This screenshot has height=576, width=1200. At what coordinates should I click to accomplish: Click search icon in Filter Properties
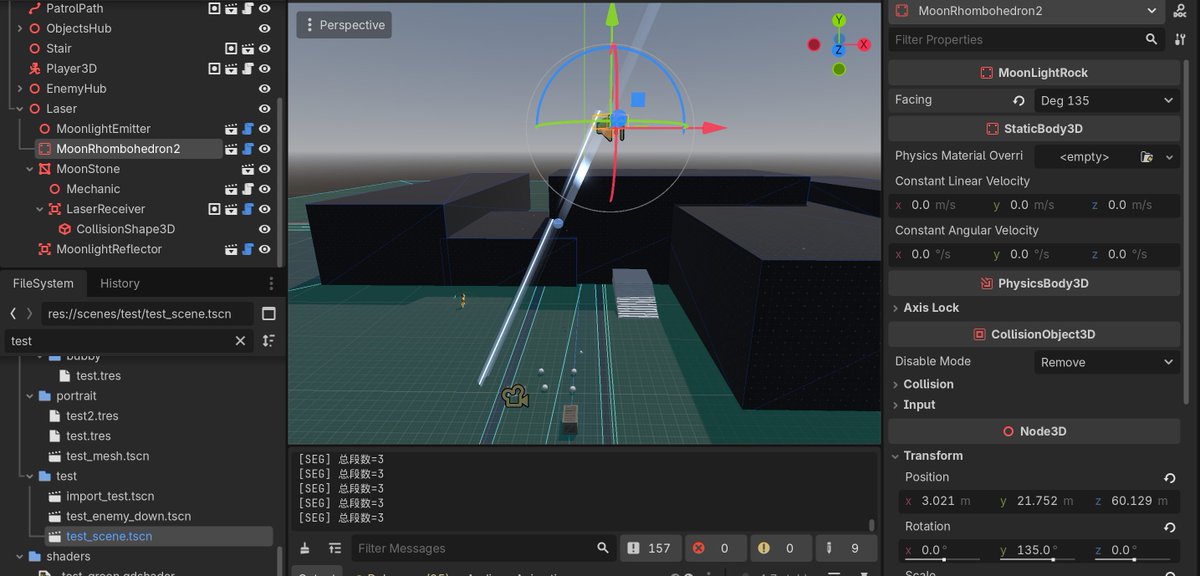point(1152,39)
